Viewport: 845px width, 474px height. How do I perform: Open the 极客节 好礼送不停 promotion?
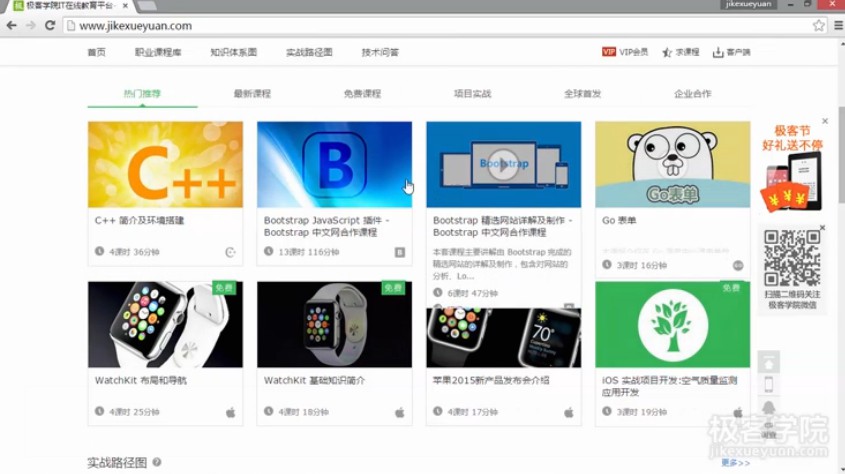click(x=792, y=167)
